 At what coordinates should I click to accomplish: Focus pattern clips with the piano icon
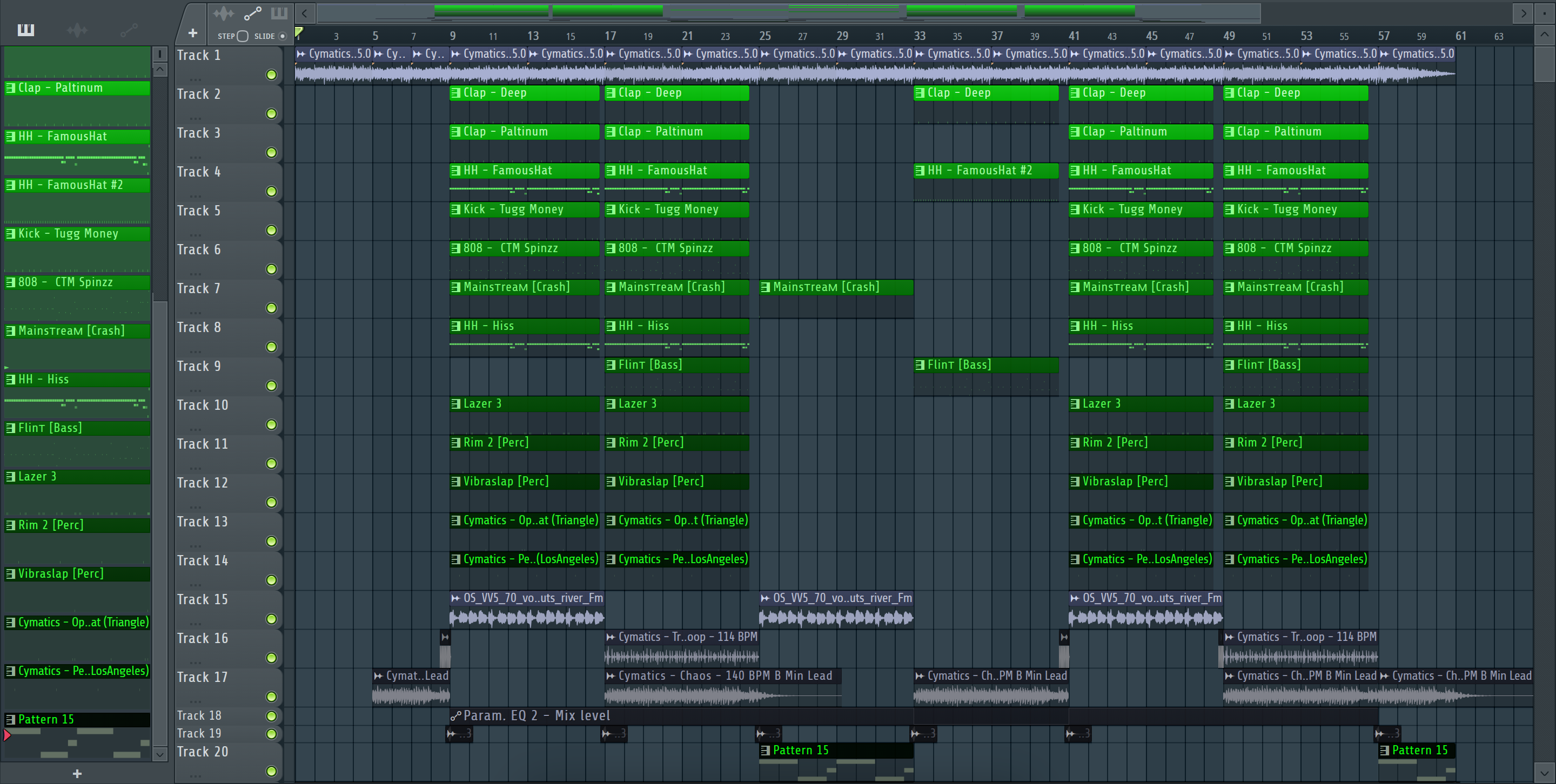click(x=278, y=12)
